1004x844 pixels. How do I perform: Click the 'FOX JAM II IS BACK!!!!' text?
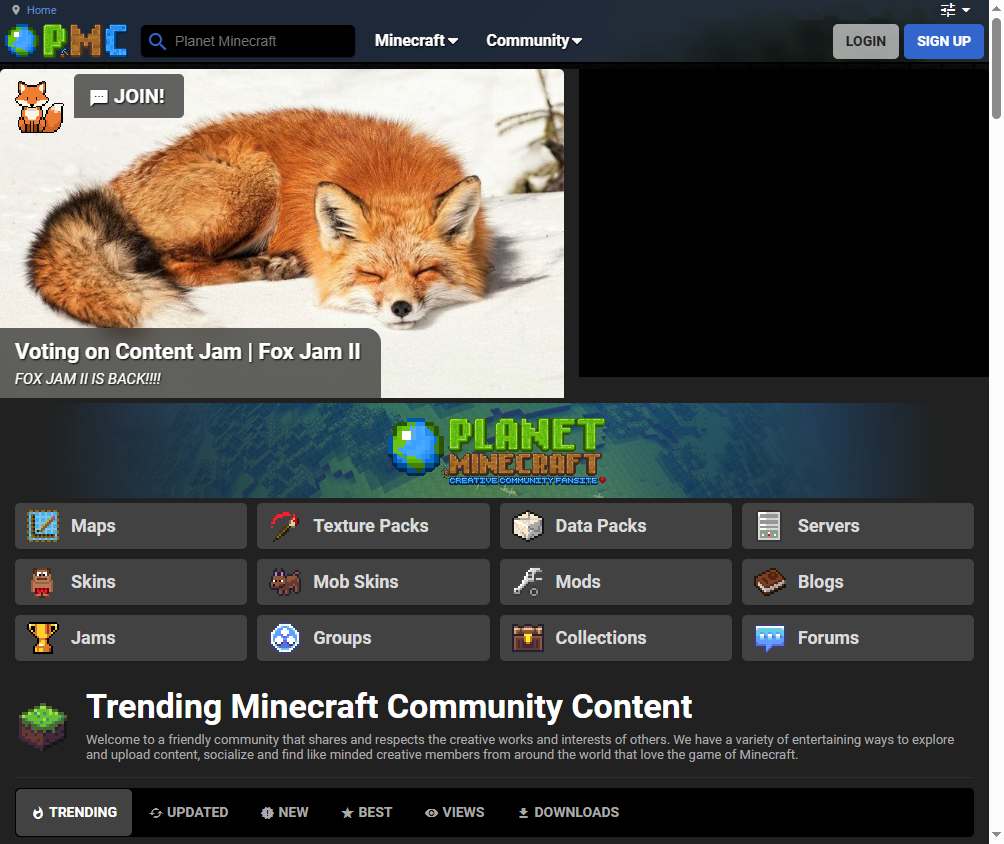coord(88,379)
